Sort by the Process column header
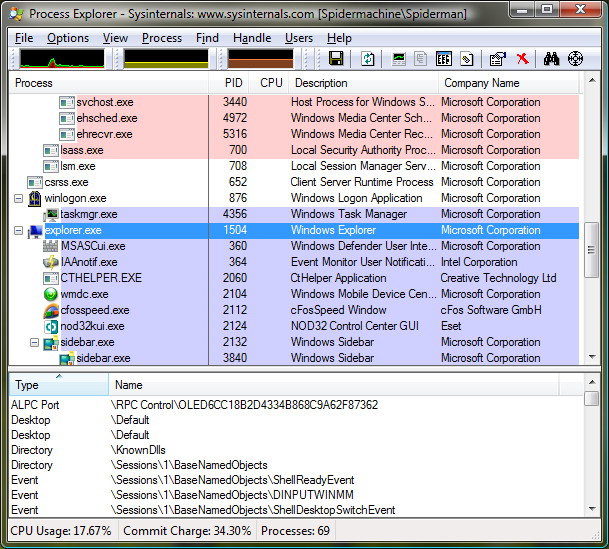Image resolution: width=609 pixels, height=549 pixels. point(109,83)
